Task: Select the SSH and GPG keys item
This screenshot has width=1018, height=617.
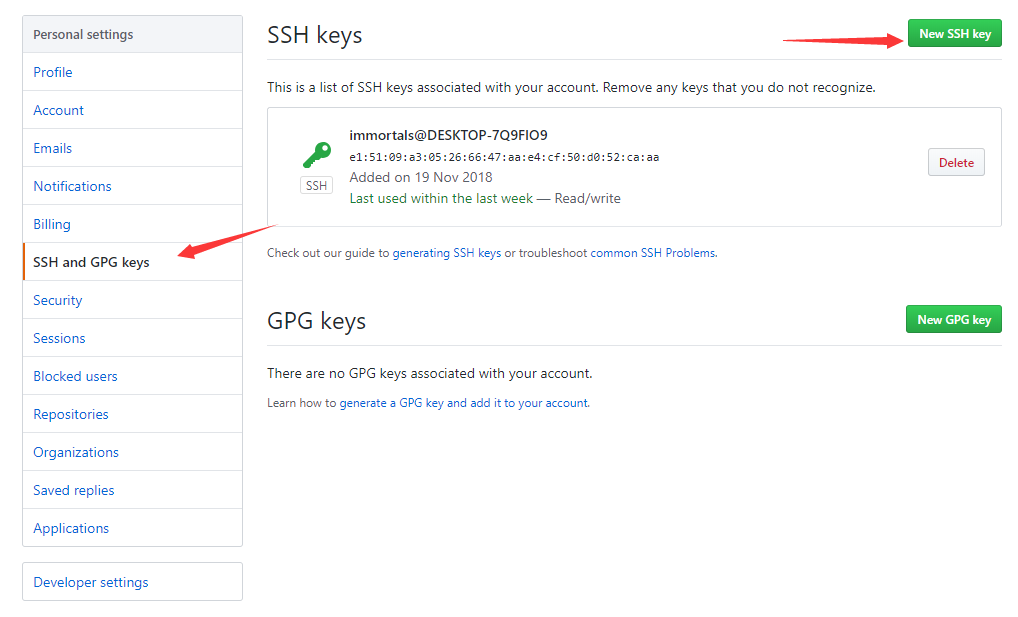Action: pyautogui.click(x=91, y=262)
